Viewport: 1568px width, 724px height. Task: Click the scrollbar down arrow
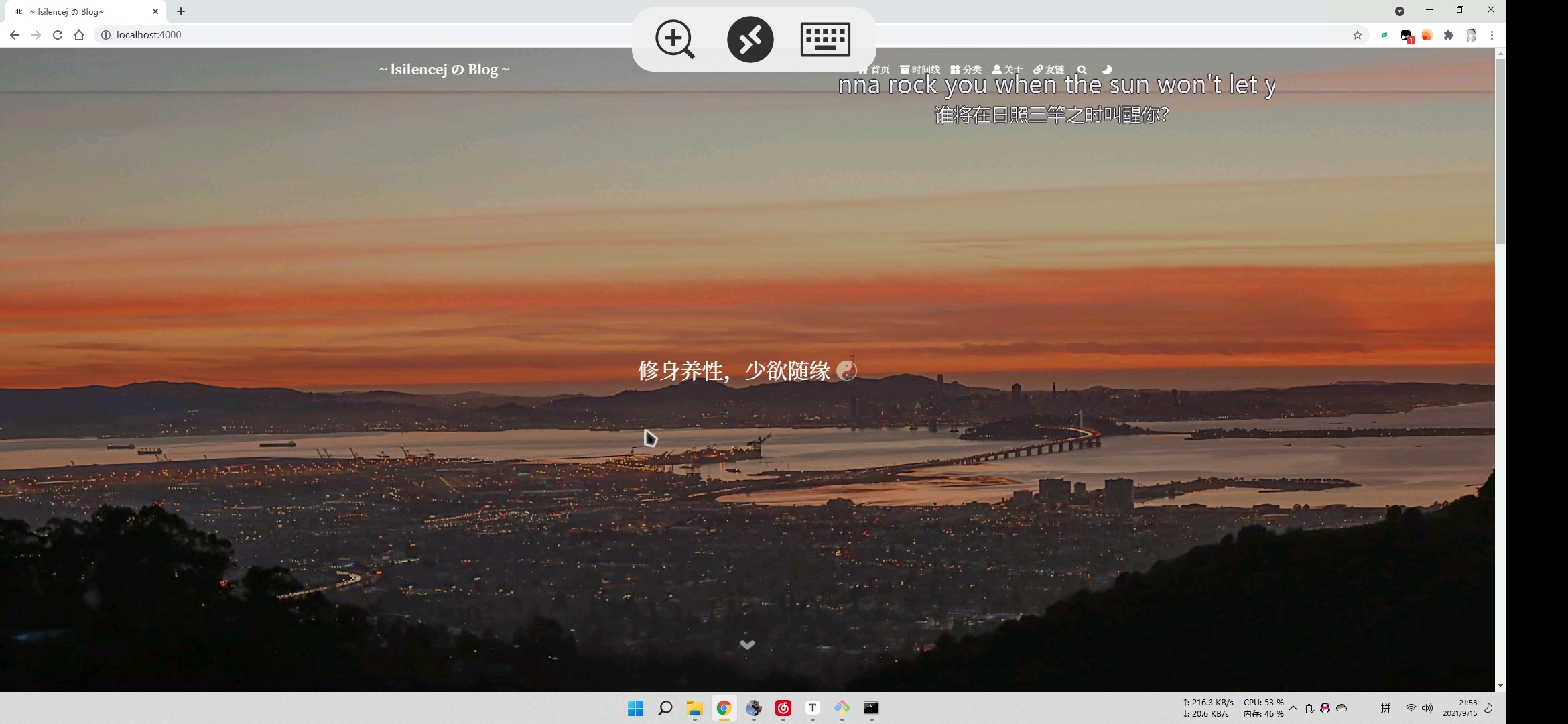1500,686
